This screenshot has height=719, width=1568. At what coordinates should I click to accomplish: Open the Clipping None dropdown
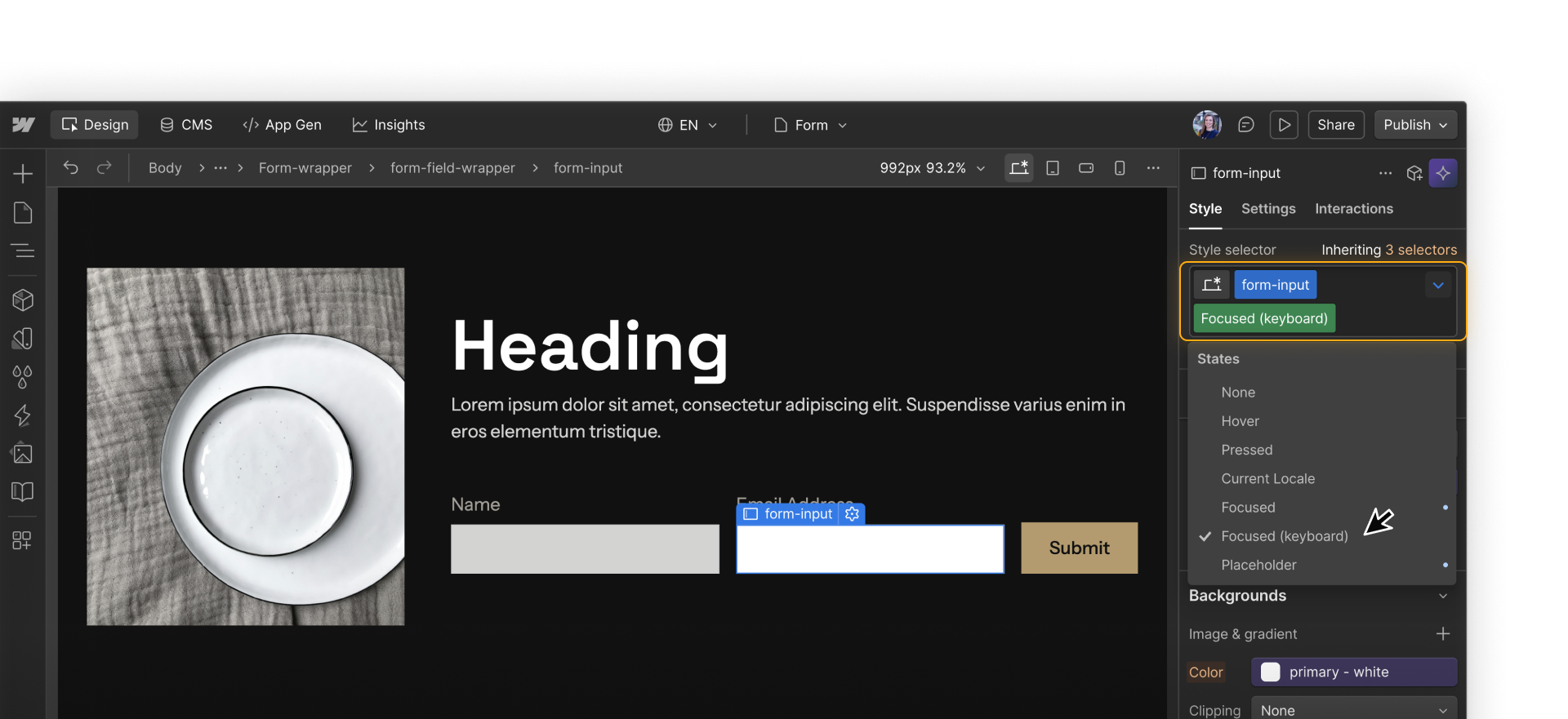click(1354, 710)
